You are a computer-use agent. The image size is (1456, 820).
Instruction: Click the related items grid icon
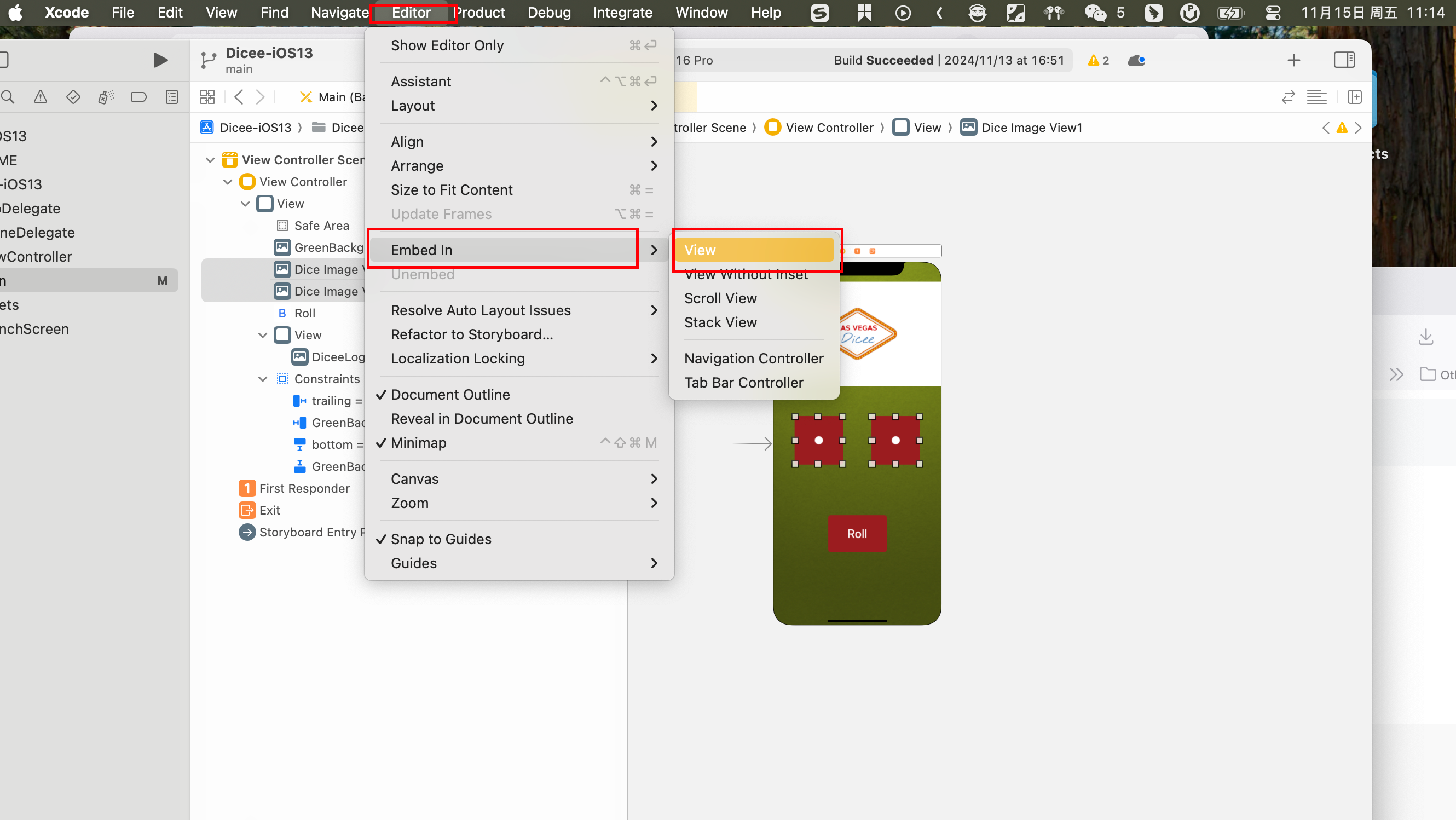pyautogui.click(x=207, y=97)
